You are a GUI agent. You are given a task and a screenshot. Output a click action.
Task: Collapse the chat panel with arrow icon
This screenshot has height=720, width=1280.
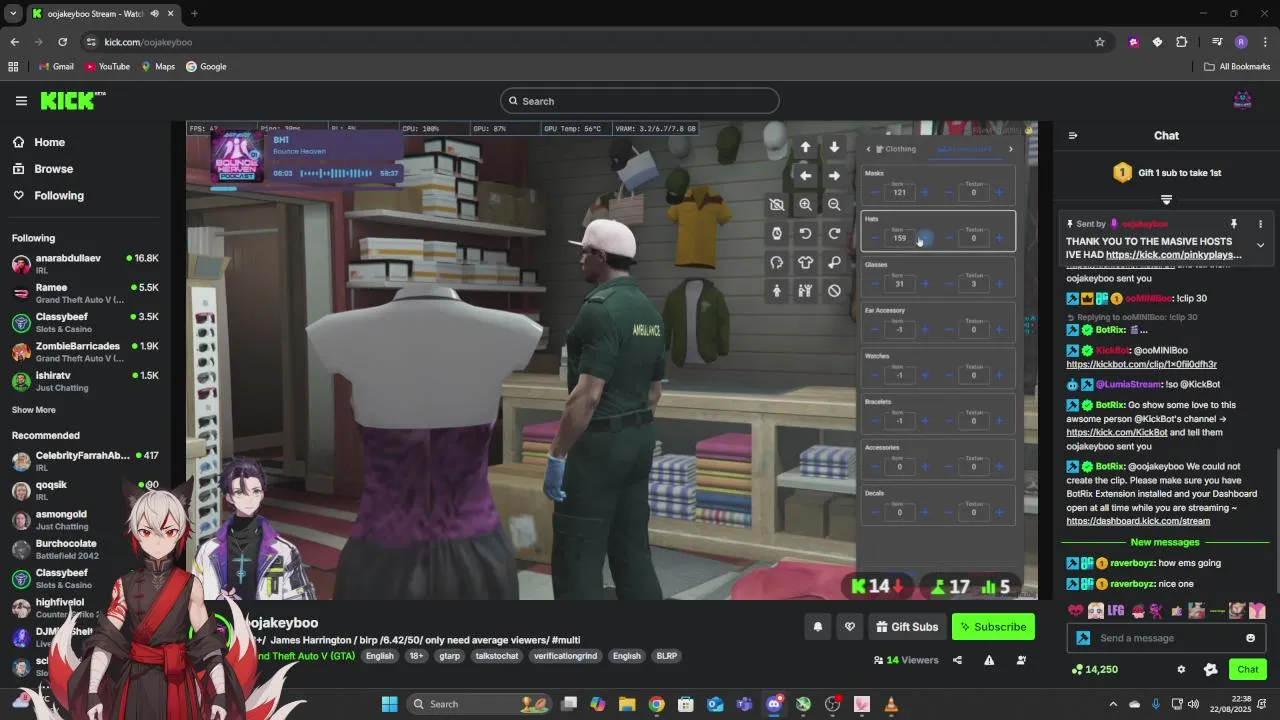pos(1073,136)
